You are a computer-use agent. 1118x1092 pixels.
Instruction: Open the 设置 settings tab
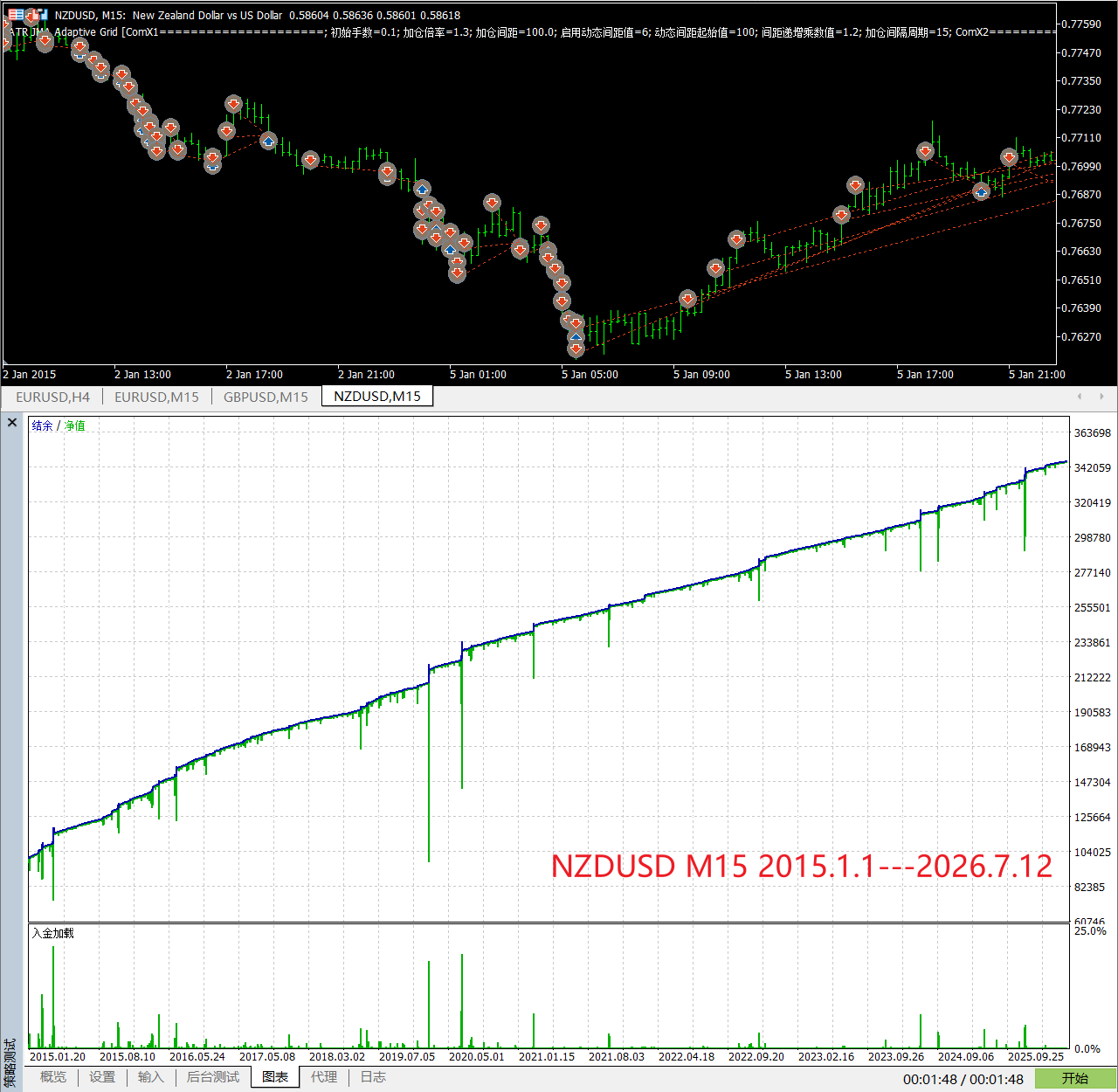[102, 1077]
